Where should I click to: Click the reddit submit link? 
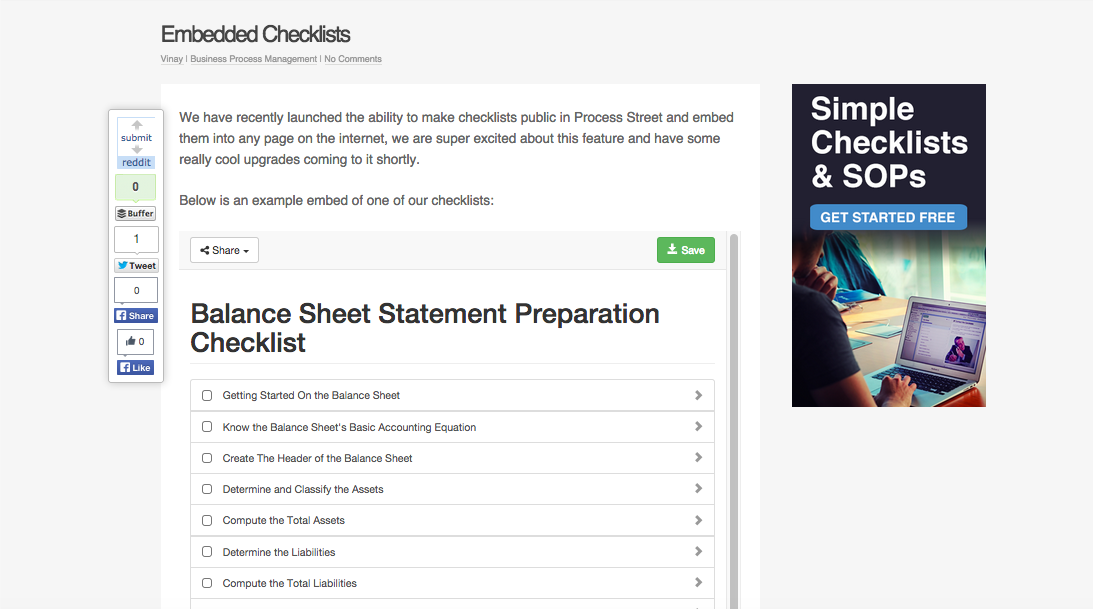pos(137,138)
